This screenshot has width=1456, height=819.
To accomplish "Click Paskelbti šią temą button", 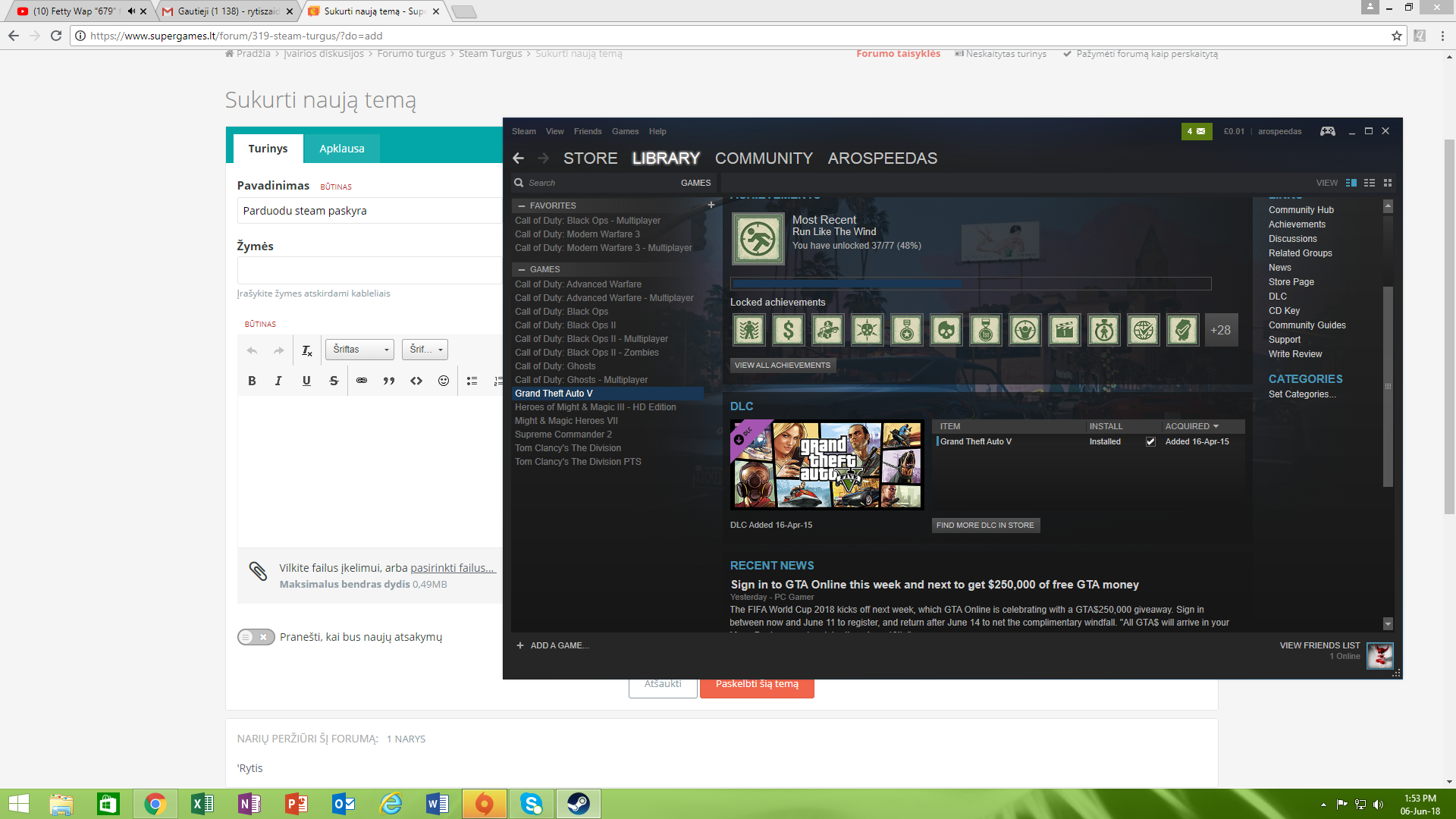I will 757,684.
